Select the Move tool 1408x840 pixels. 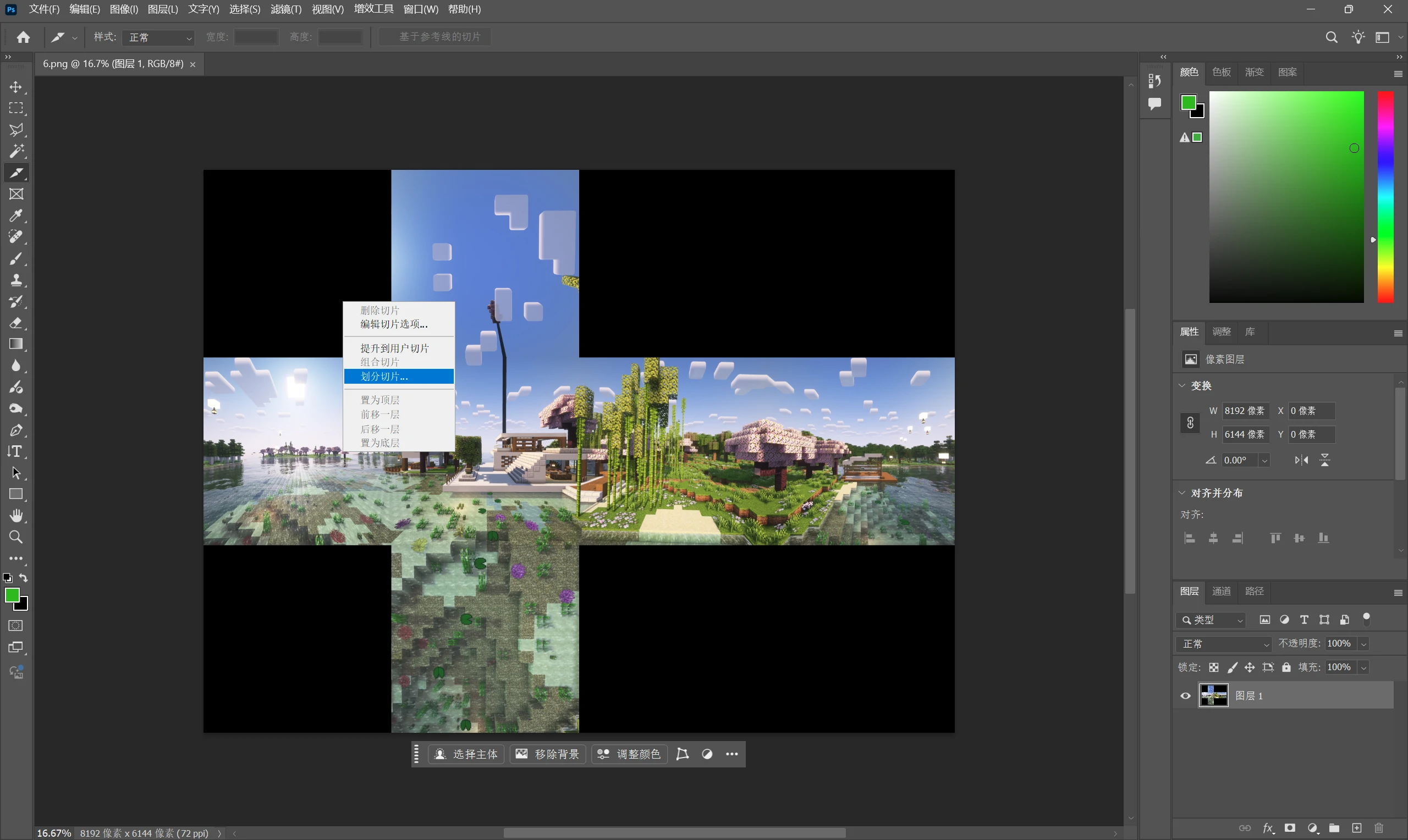pos(16,87)
